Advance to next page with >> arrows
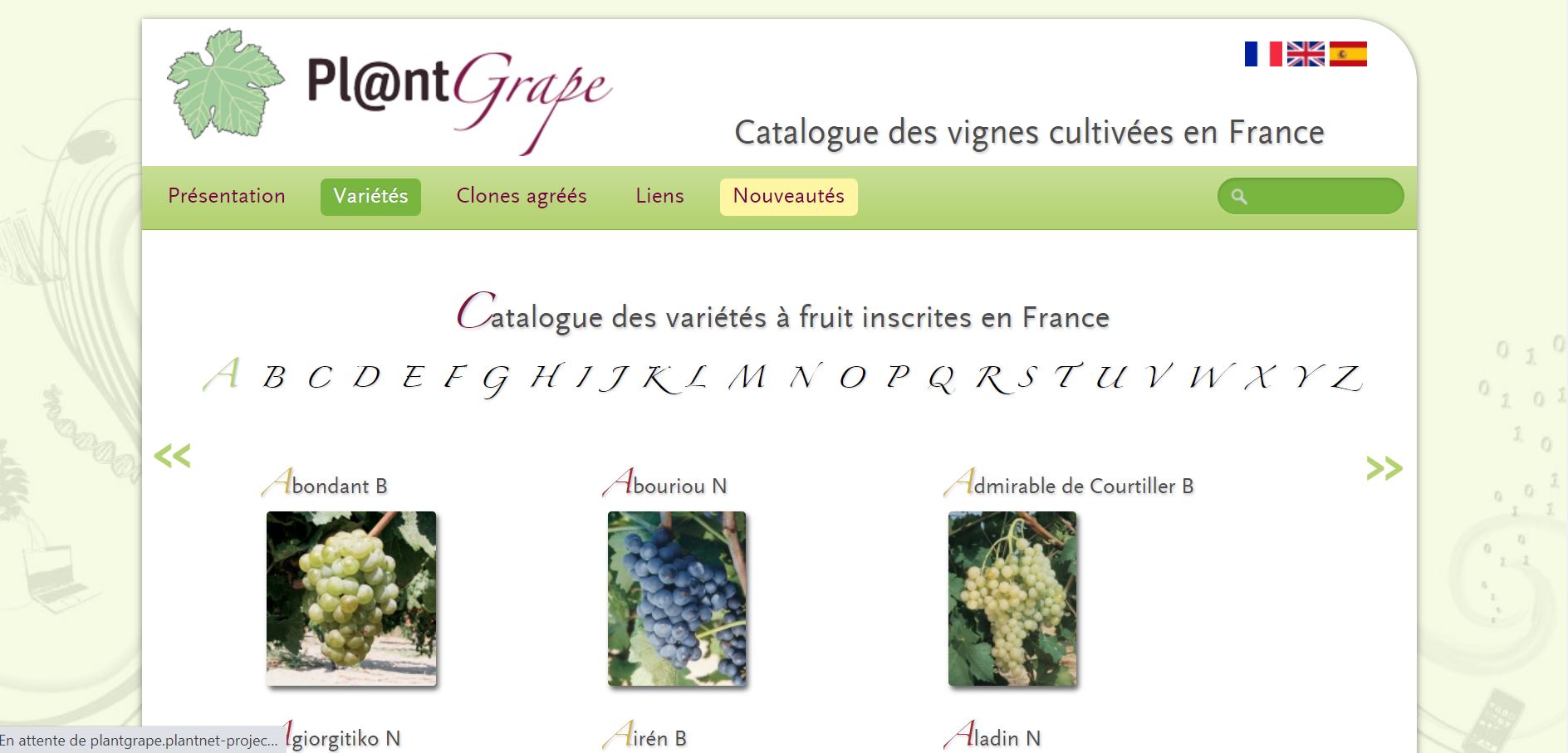The image size is (1568, 753). coord(1384,467)
